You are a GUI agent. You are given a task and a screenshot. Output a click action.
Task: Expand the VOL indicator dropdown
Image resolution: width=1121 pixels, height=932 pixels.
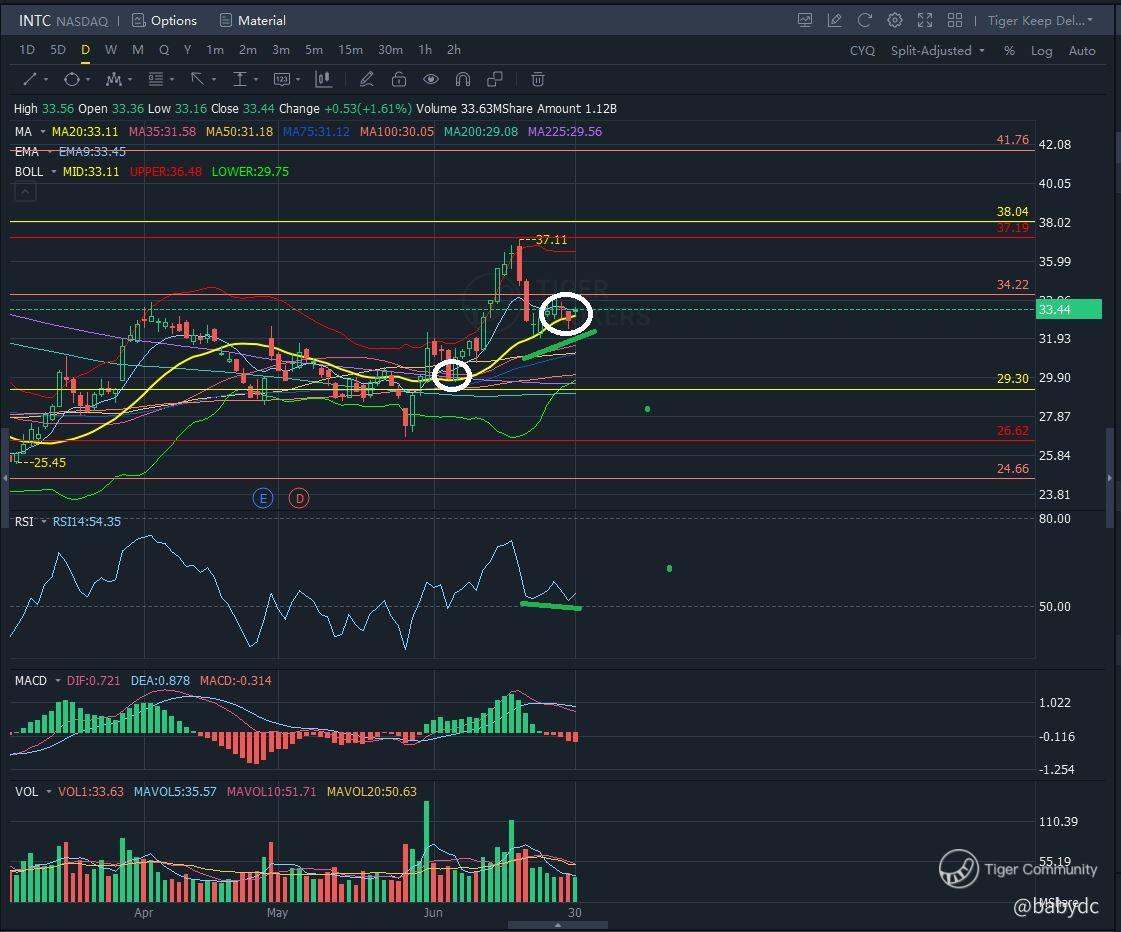tap(49, 791)
